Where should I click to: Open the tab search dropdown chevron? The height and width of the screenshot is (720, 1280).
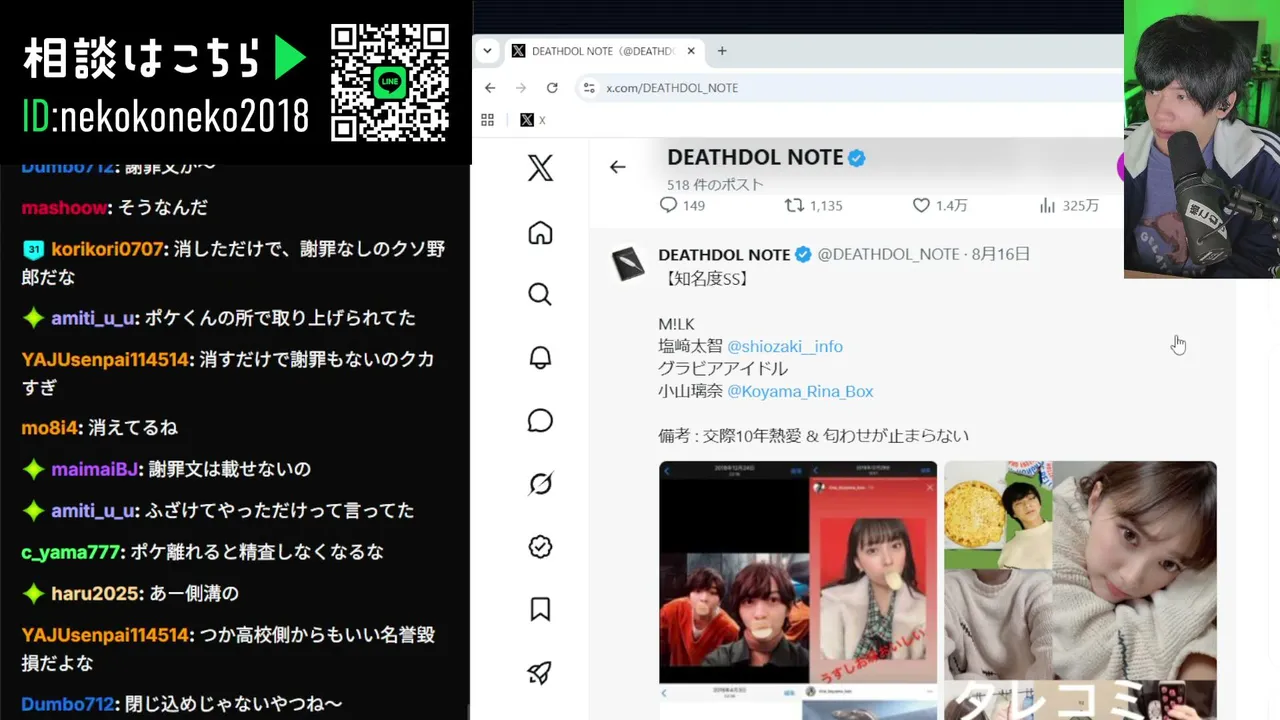487,51
